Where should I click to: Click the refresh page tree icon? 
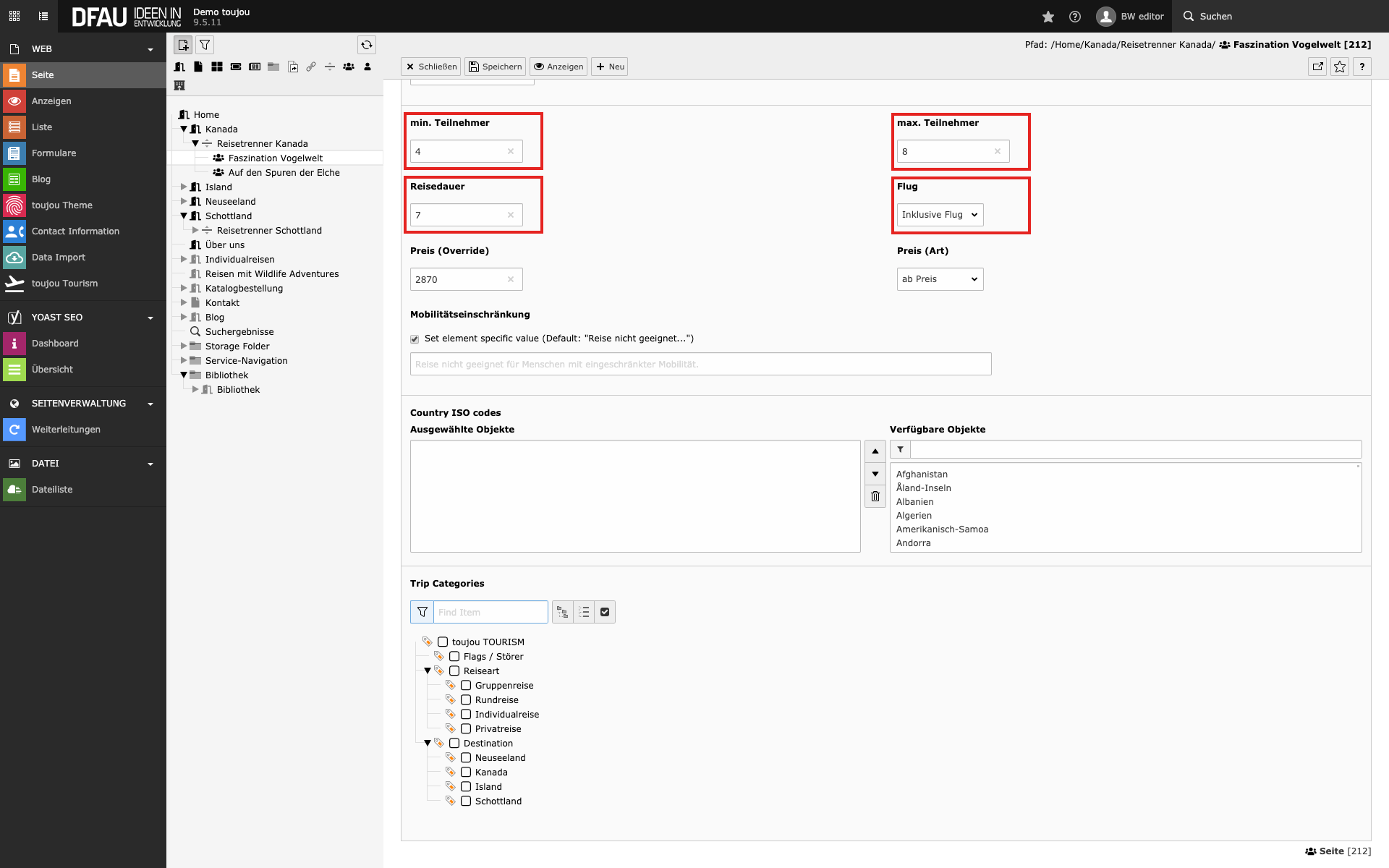click(x=367, y=45)
